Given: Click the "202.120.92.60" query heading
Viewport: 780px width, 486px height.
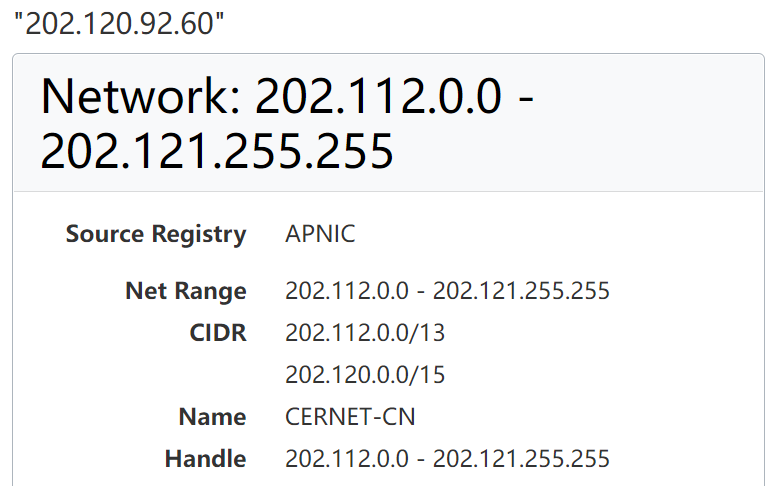Looking at the screenshot, I should click(119, 23).
